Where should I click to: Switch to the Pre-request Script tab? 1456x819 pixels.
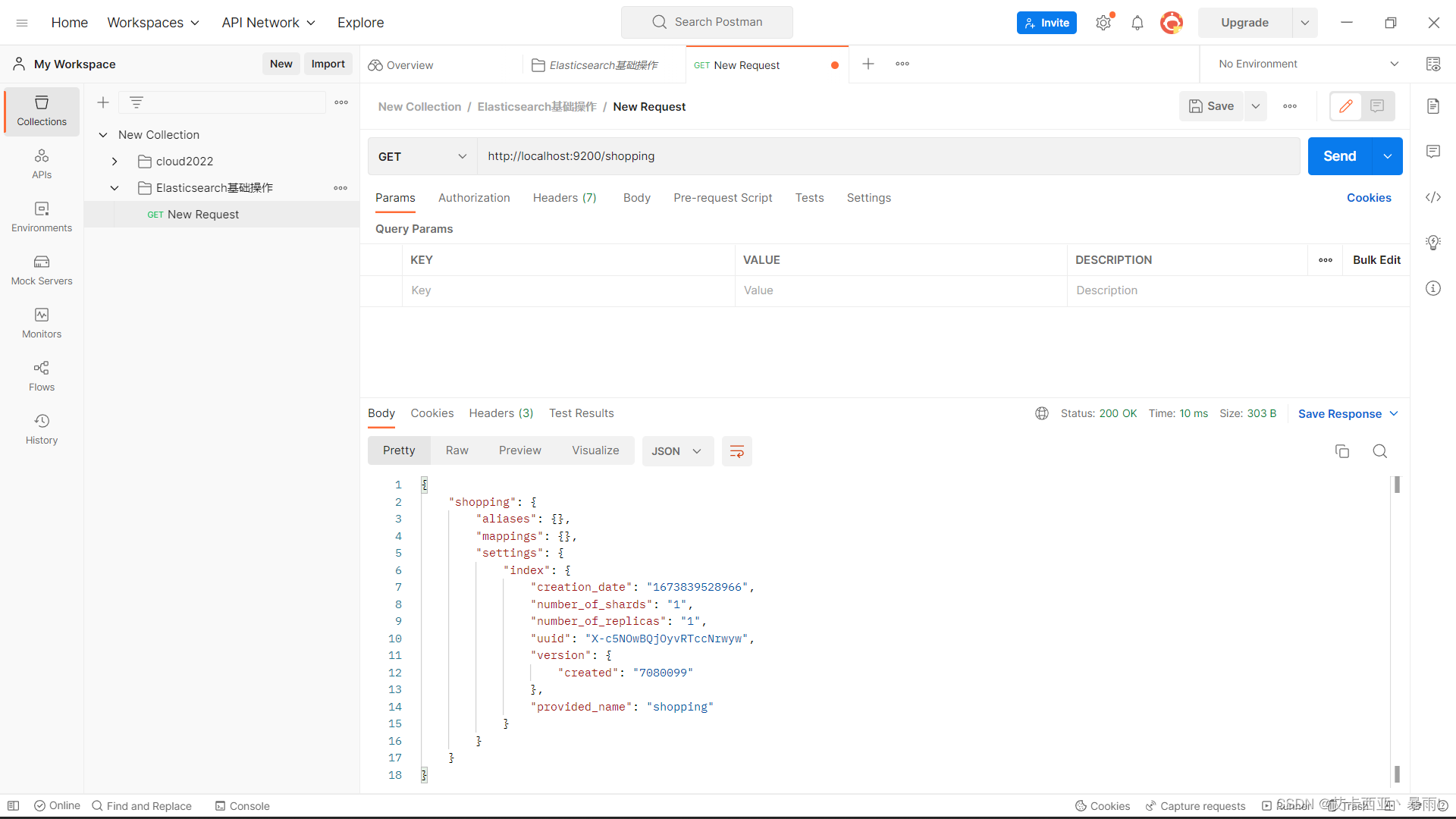click(723, 198)
